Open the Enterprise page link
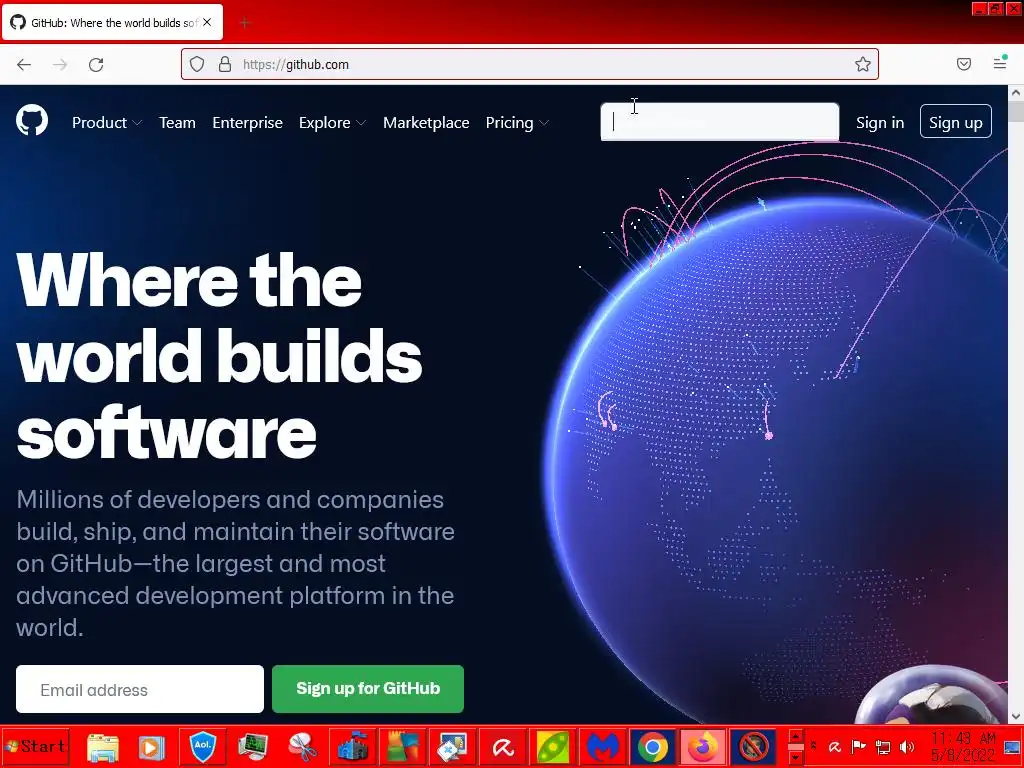This screenshot has height=768, width=1024. click(248, 123)
